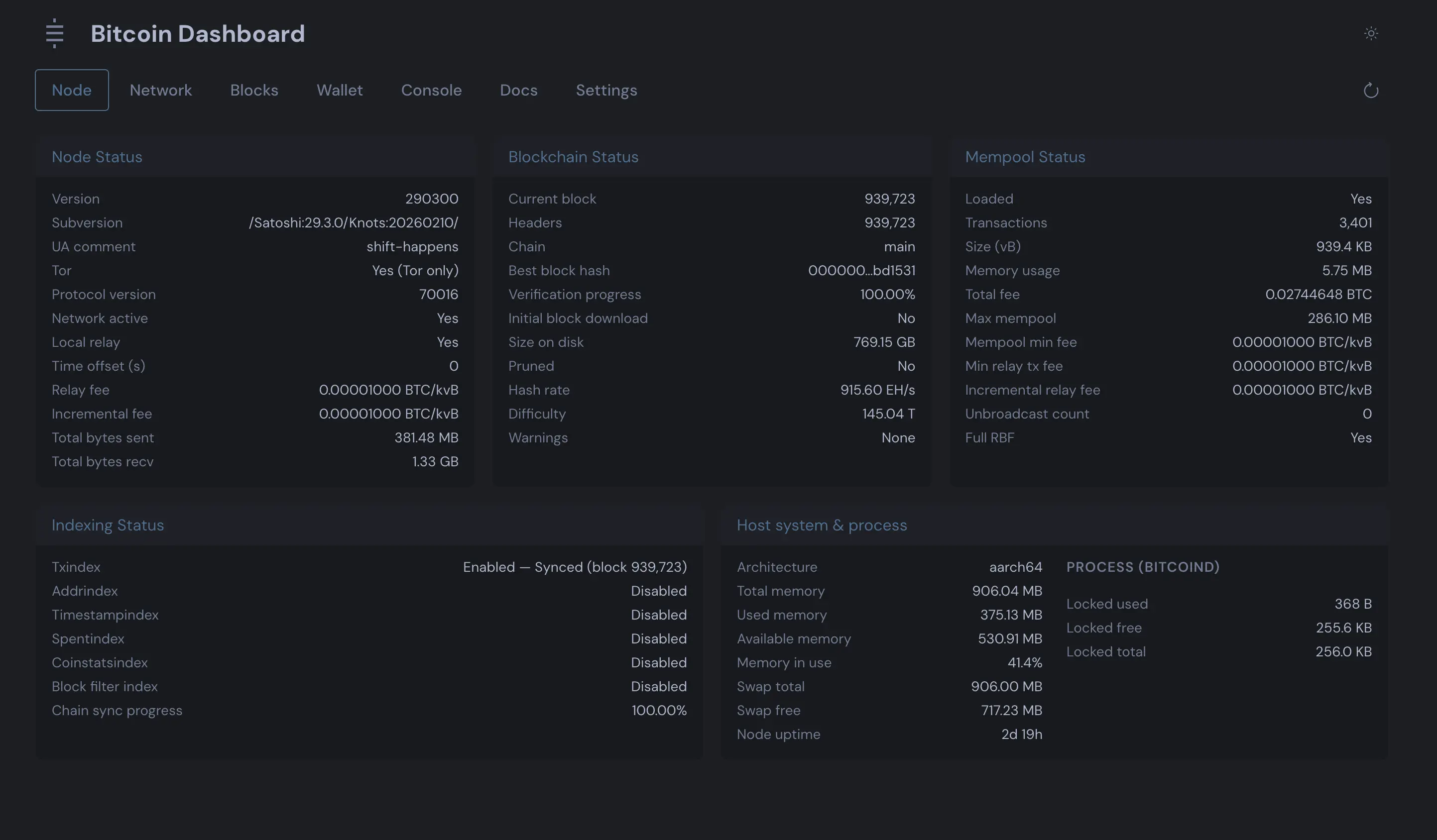Image resolution: width=1437 pixels, height=840 pixels.
Task: Click the Mempool Status panel header
Action: 1025,157
